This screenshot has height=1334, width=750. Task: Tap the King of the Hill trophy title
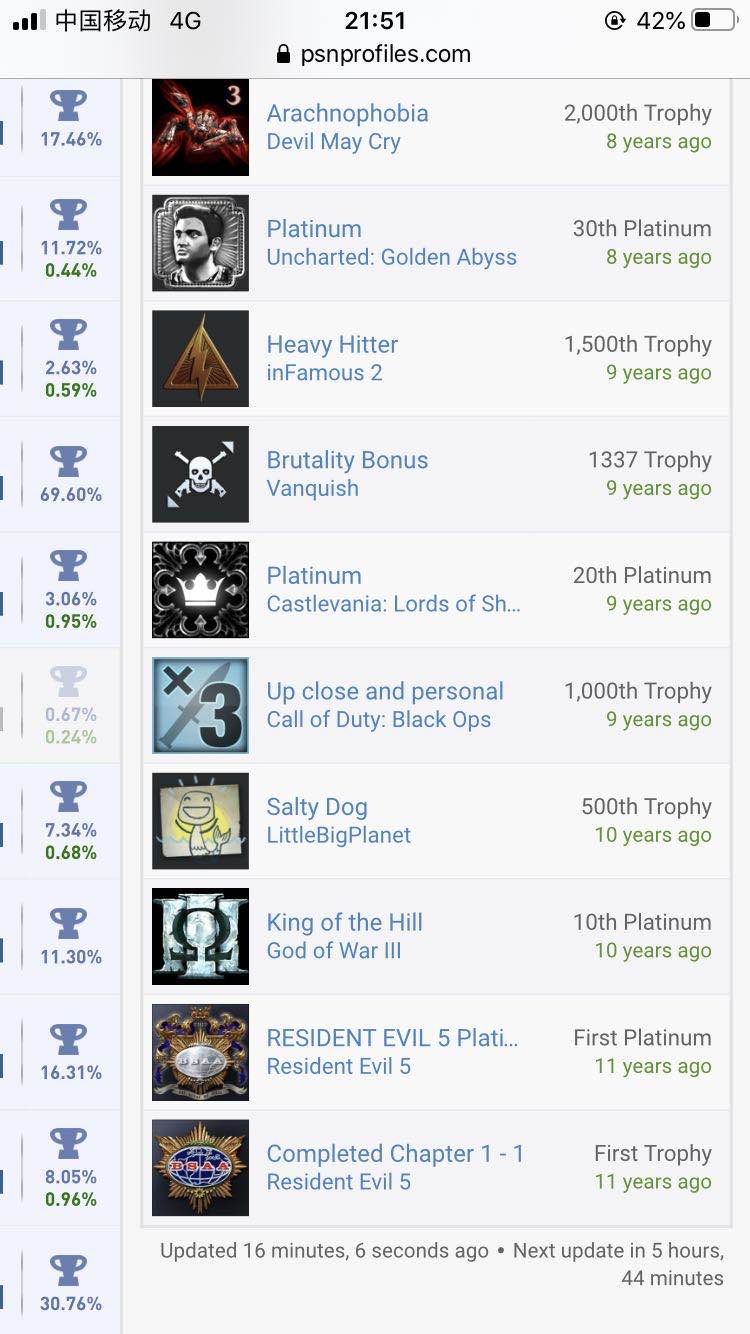click(344, 922)
